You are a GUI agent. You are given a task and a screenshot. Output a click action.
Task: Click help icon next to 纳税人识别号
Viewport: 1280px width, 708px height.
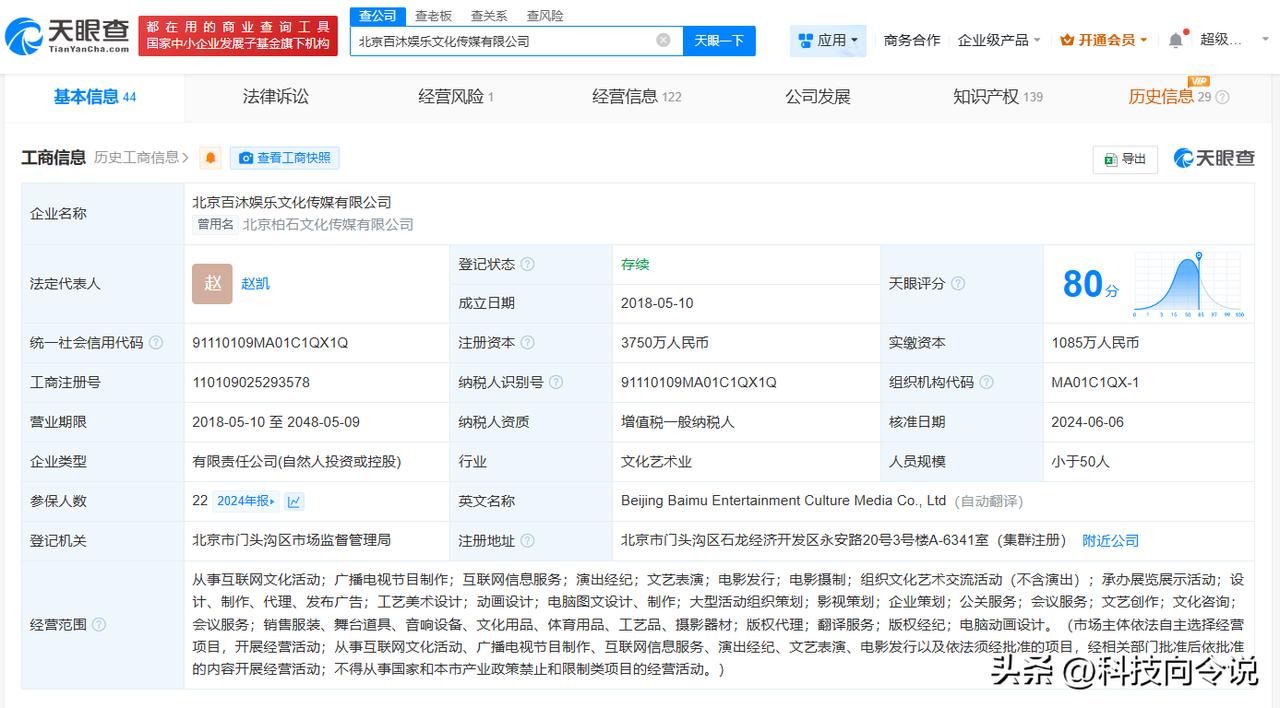tap(556, 382)
